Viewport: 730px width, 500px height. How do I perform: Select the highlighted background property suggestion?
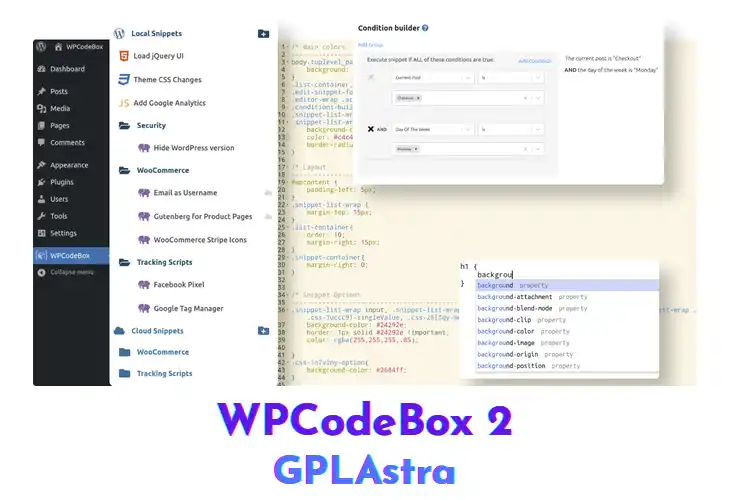click(x=567, y=285)
